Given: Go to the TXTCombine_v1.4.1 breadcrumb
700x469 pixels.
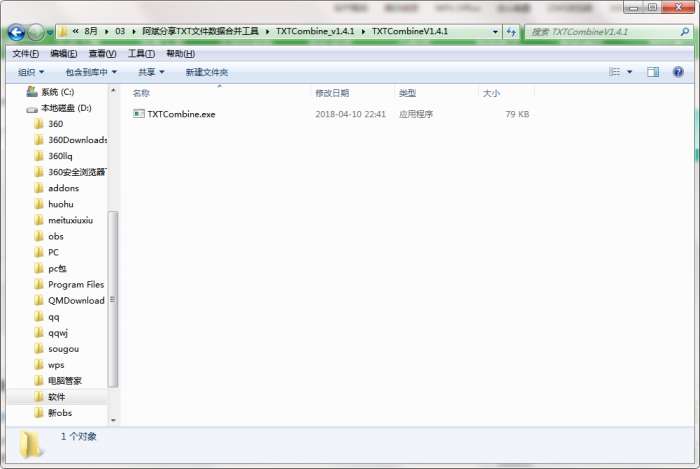Looking at the screenshot, I should (x=315, y=31).
